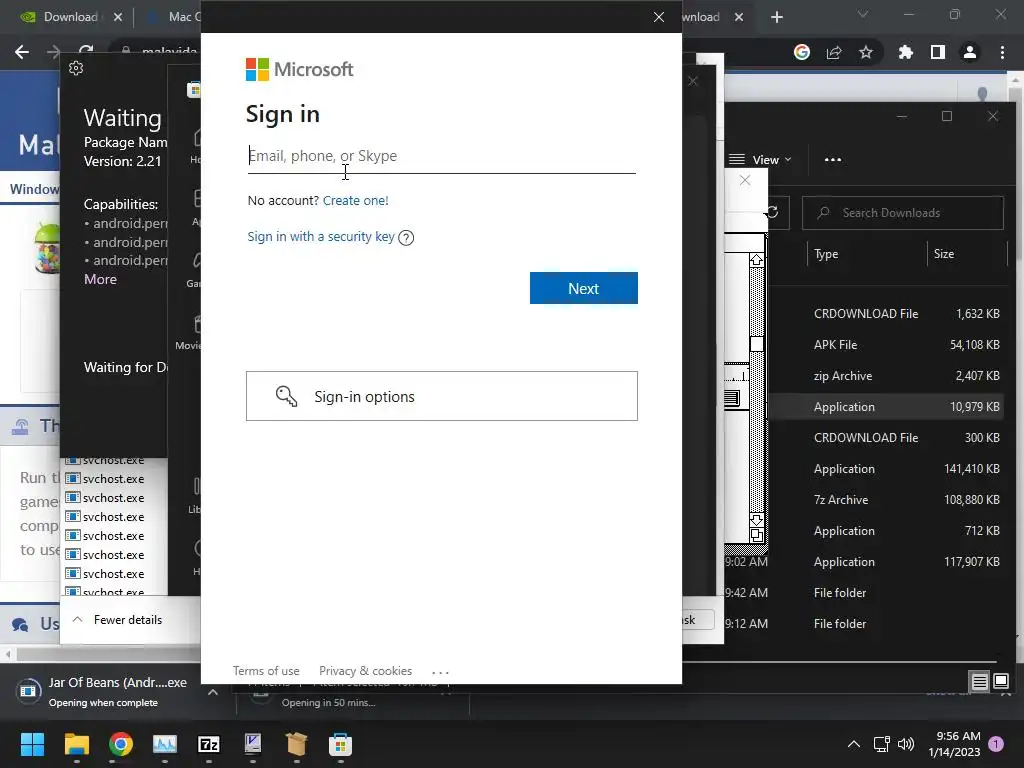Click the Next button
The height and width of the screenshot is (768, 1024).
click(x=584, y=288)
